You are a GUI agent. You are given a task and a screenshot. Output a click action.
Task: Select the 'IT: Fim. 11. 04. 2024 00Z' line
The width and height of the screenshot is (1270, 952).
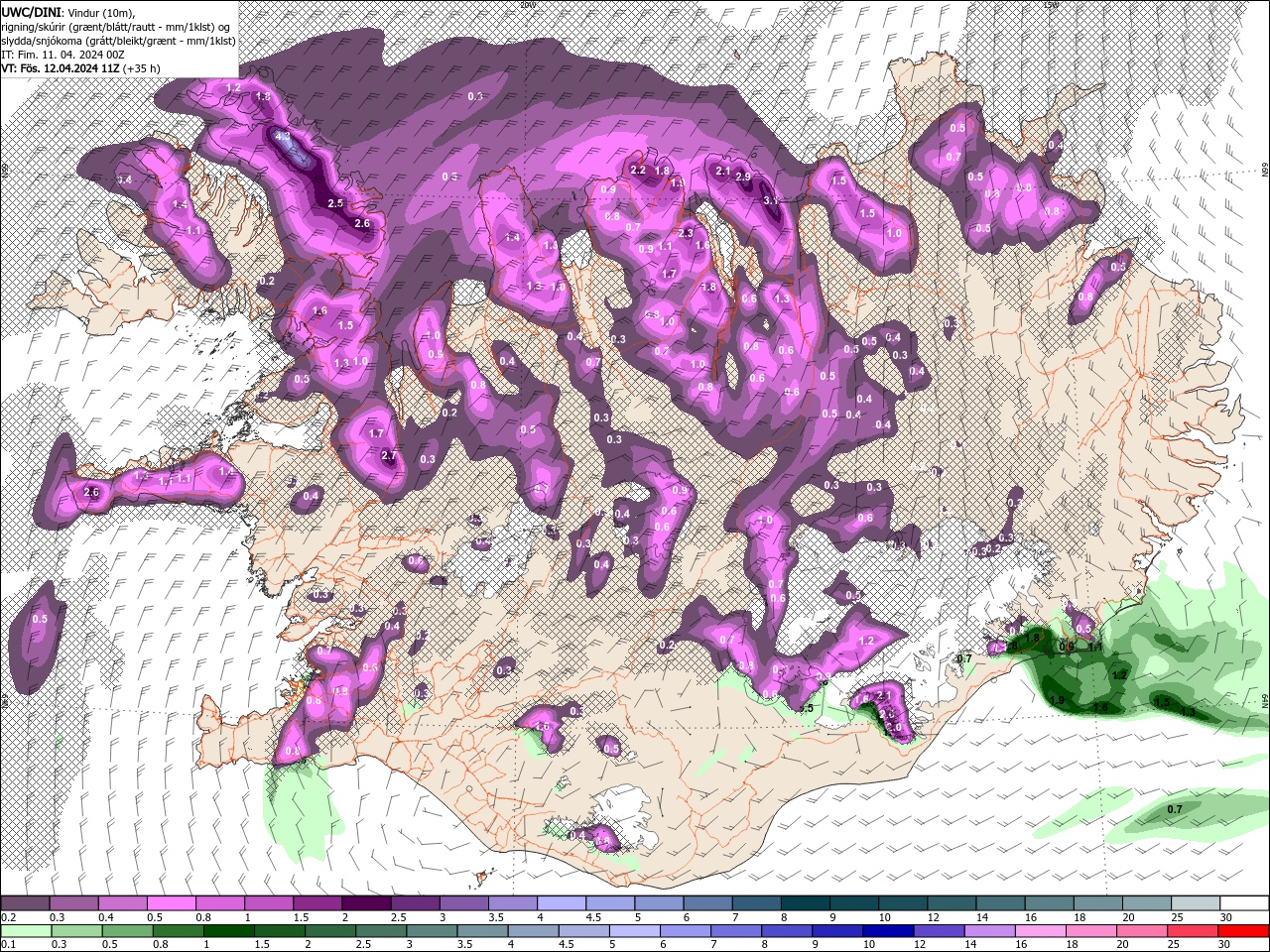click(63, 55)
